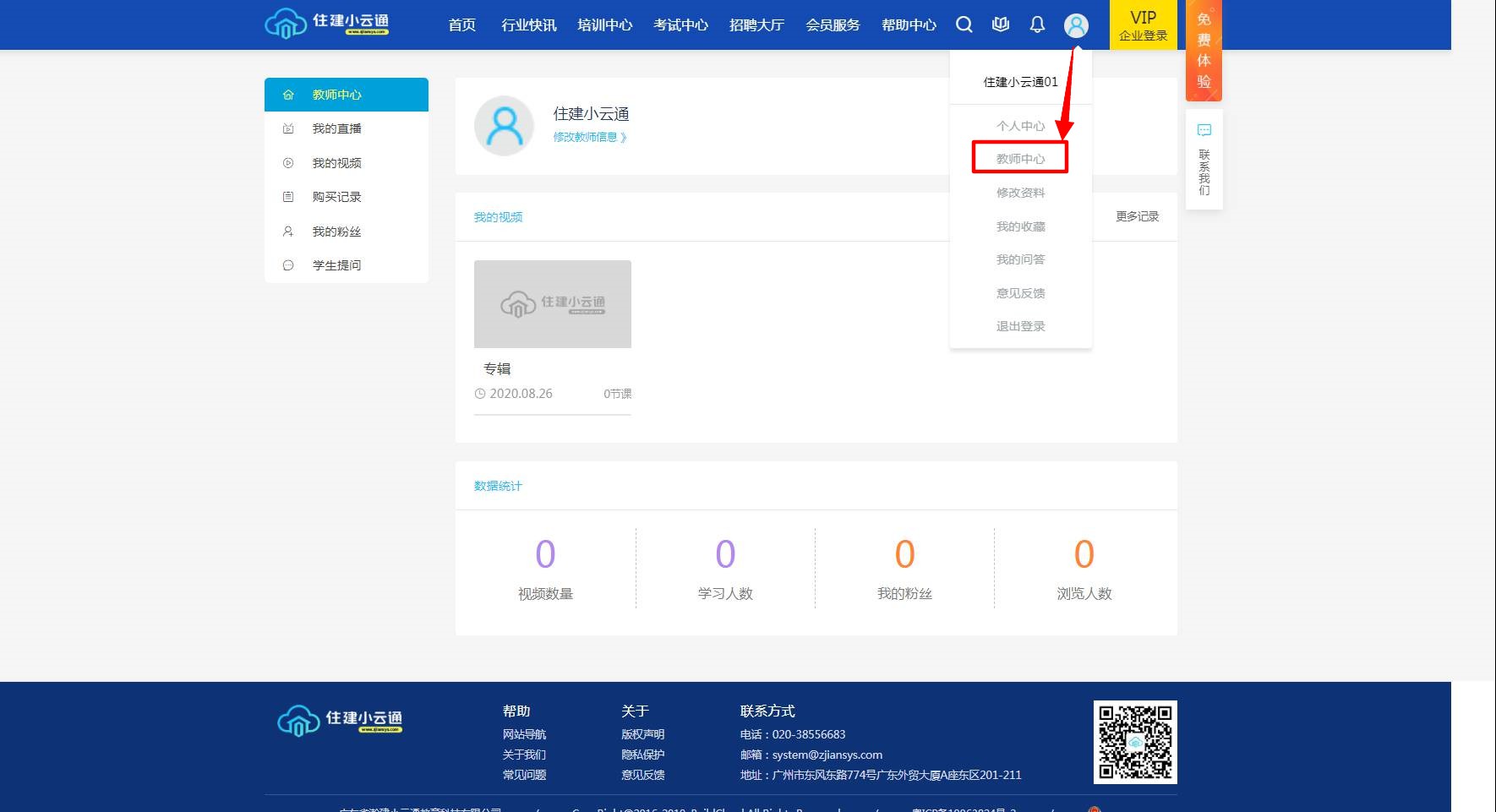Screen dimensions: 1496x812
Task: Click the VIP企业登录 button
Action: coord(1143,25)
